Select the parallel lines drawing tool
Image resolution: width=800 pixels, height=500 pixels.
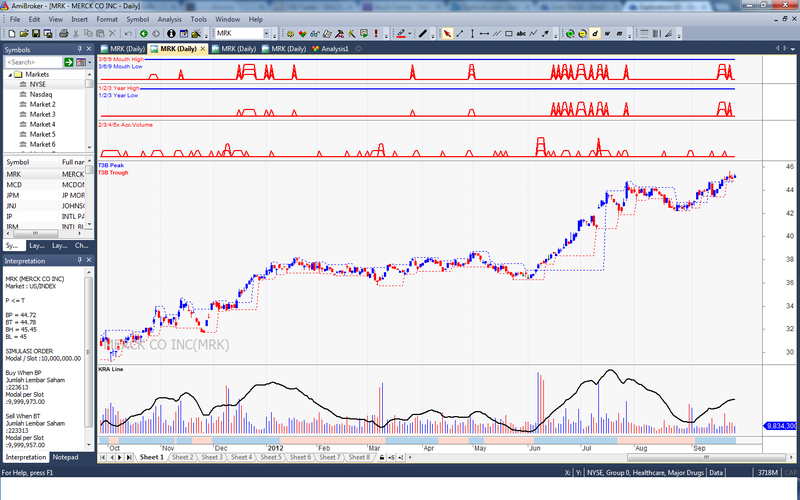point(496,34)
